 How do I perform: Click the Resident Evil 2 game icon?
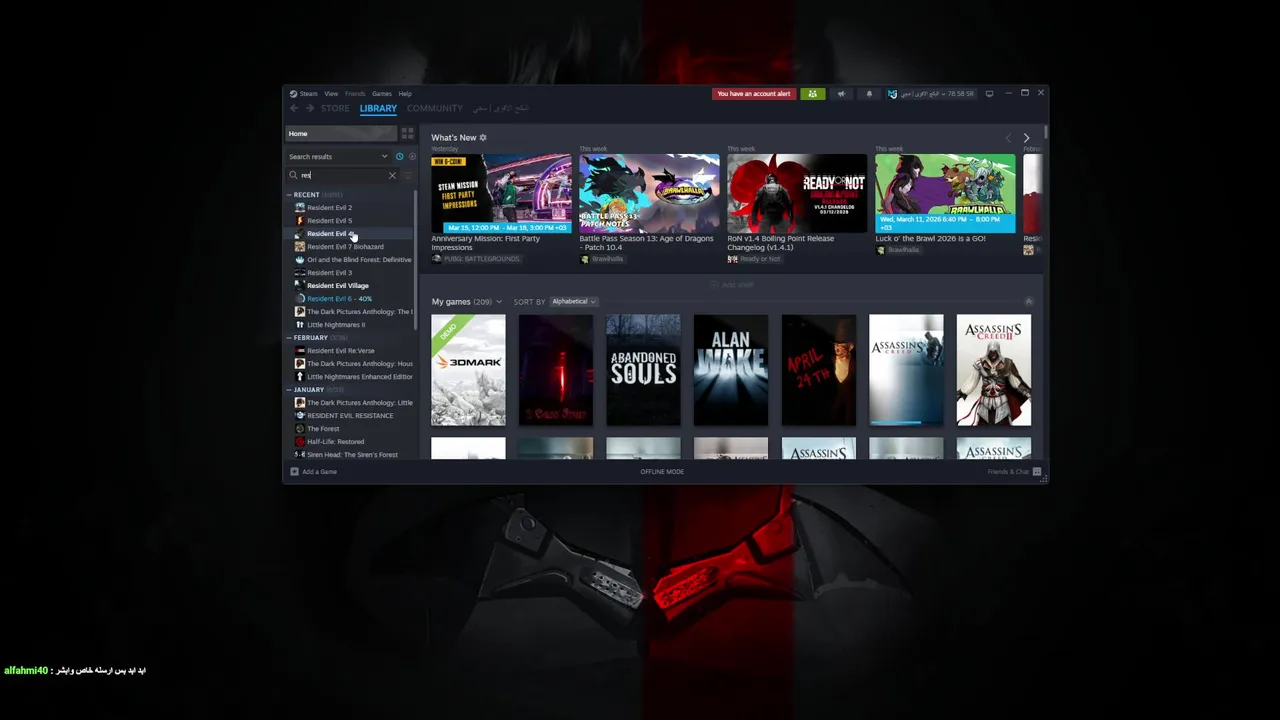click(x=300, y=207)
